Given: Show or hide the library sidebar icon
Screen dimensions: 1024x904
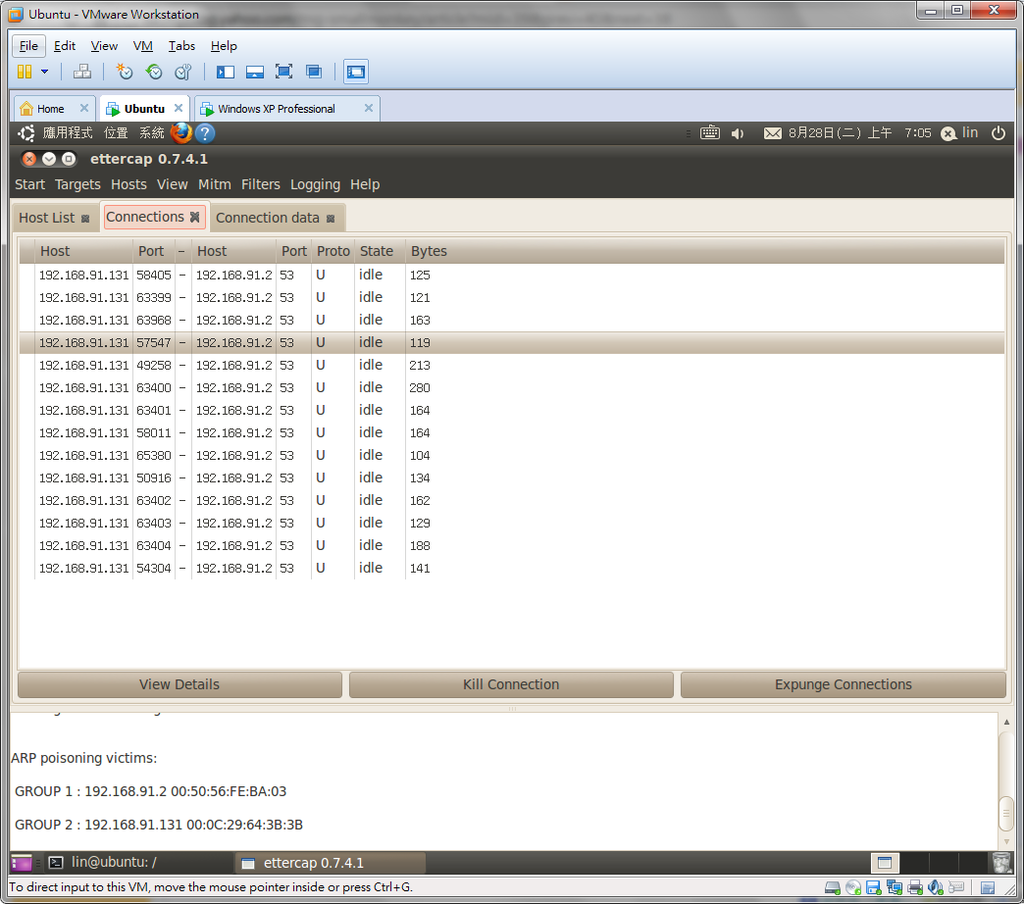Looking at the screenshot, I should click(225, 72).
